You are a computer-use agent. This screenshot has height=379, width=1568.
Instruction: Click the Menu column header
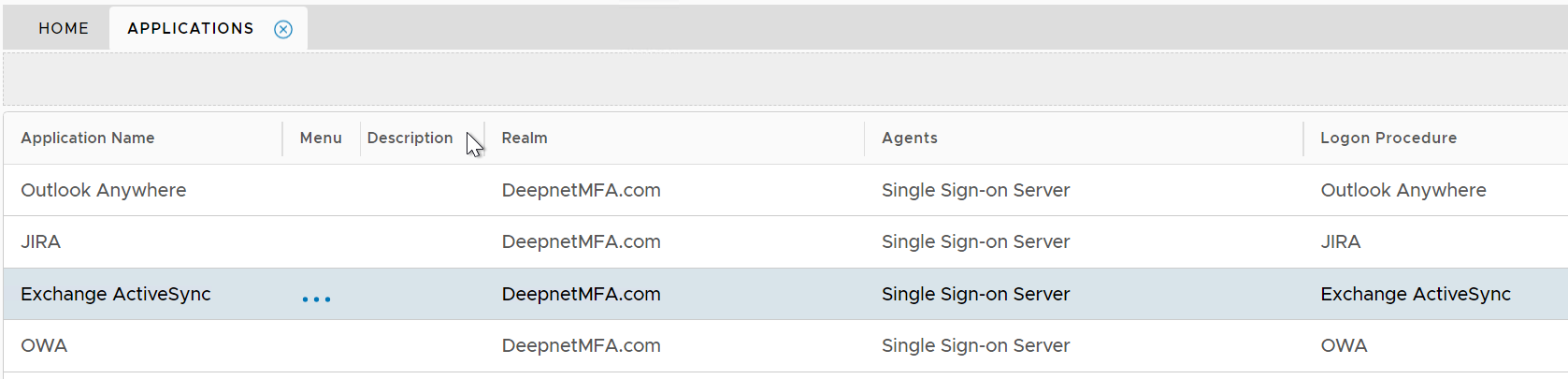point(321,138)
